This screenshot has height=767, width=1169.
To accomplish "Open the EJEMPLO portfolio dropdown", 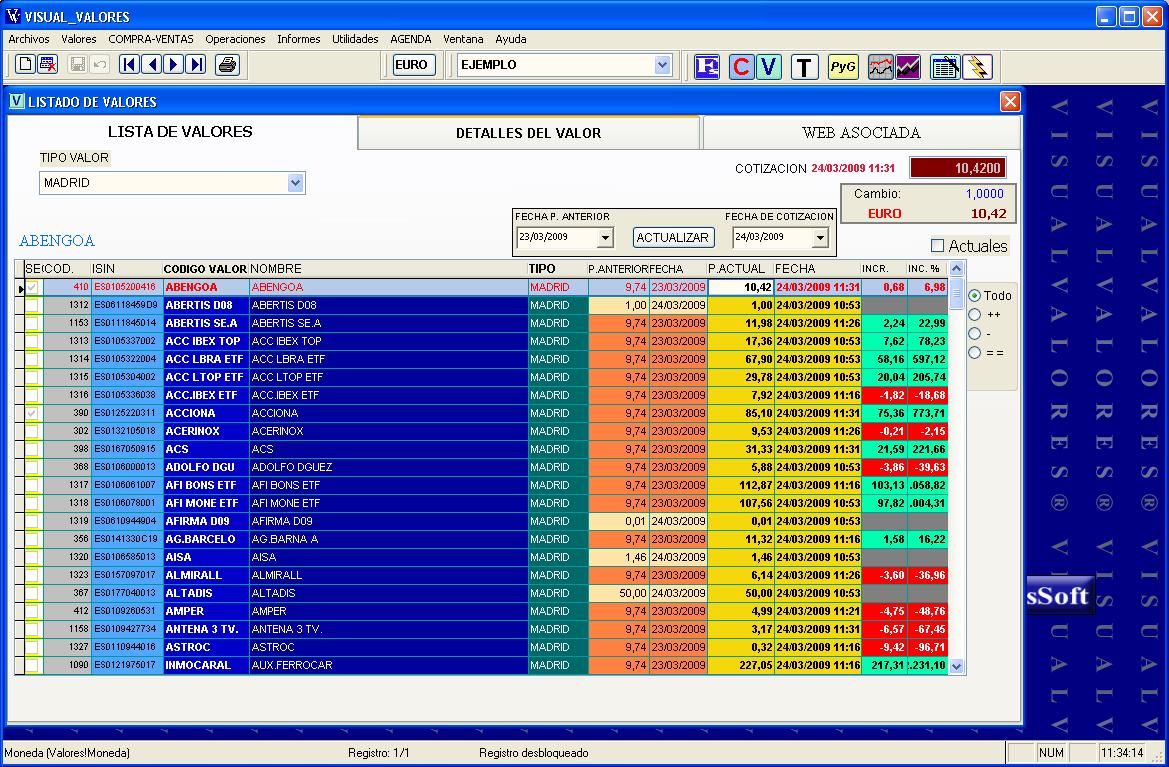I will coord(662,65).
